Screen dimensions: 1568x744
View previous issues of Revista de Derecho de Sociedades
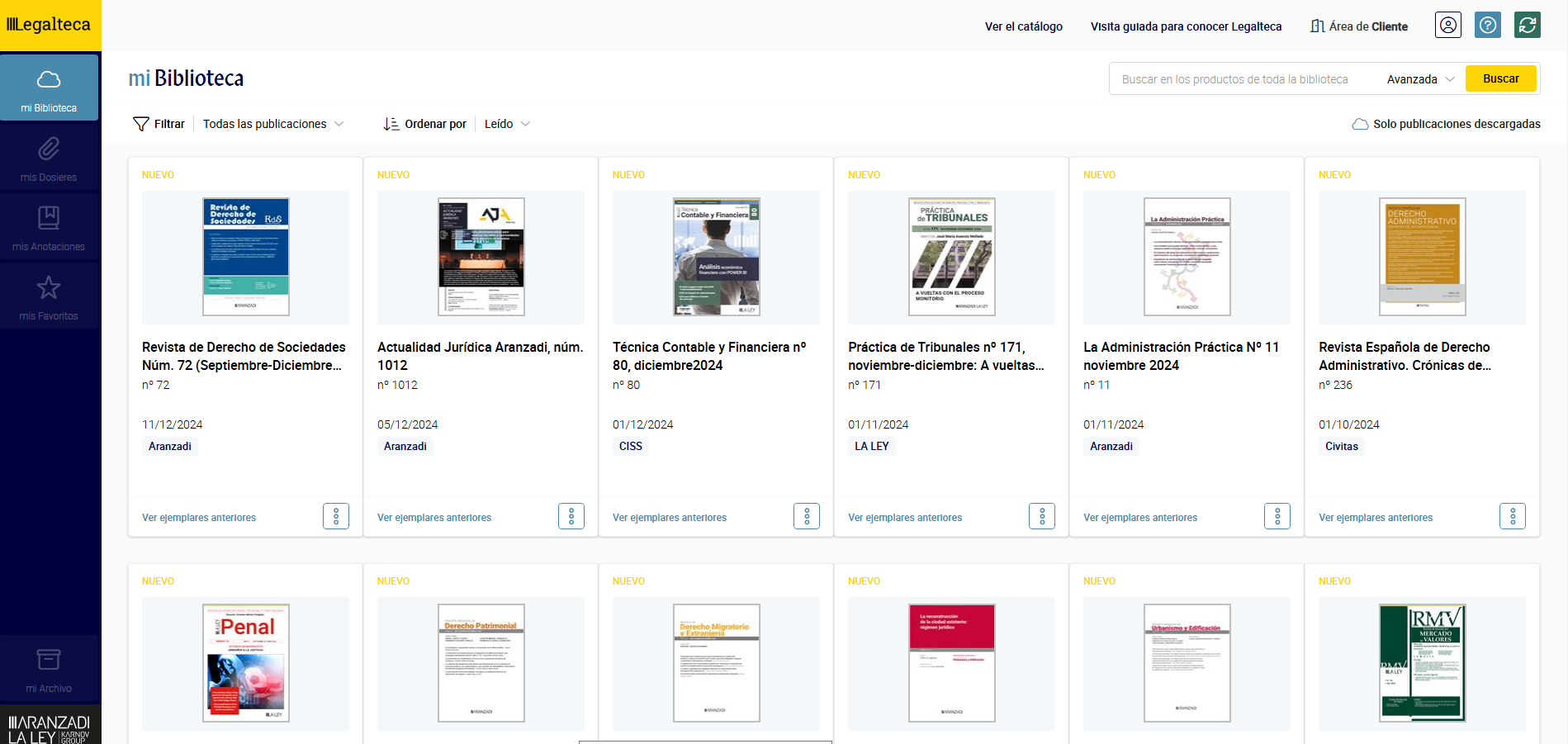(x=199, y=518)
